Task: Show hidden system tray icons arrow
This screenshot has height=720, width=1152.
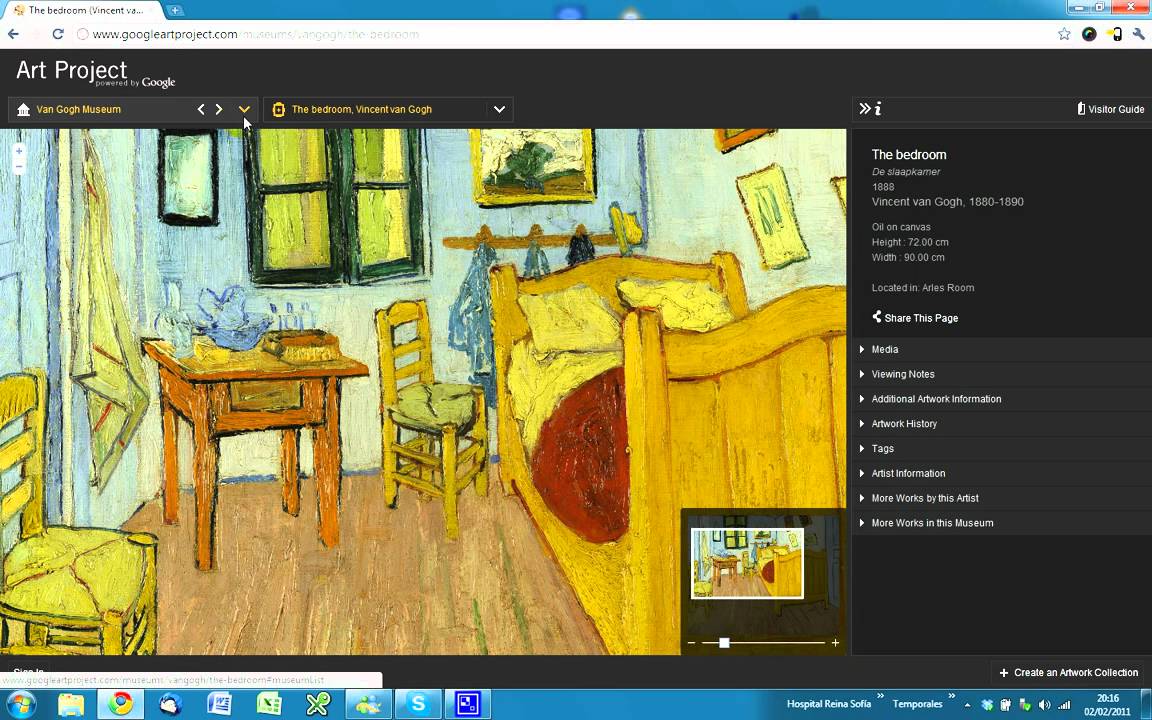Action: coord(968,705)
